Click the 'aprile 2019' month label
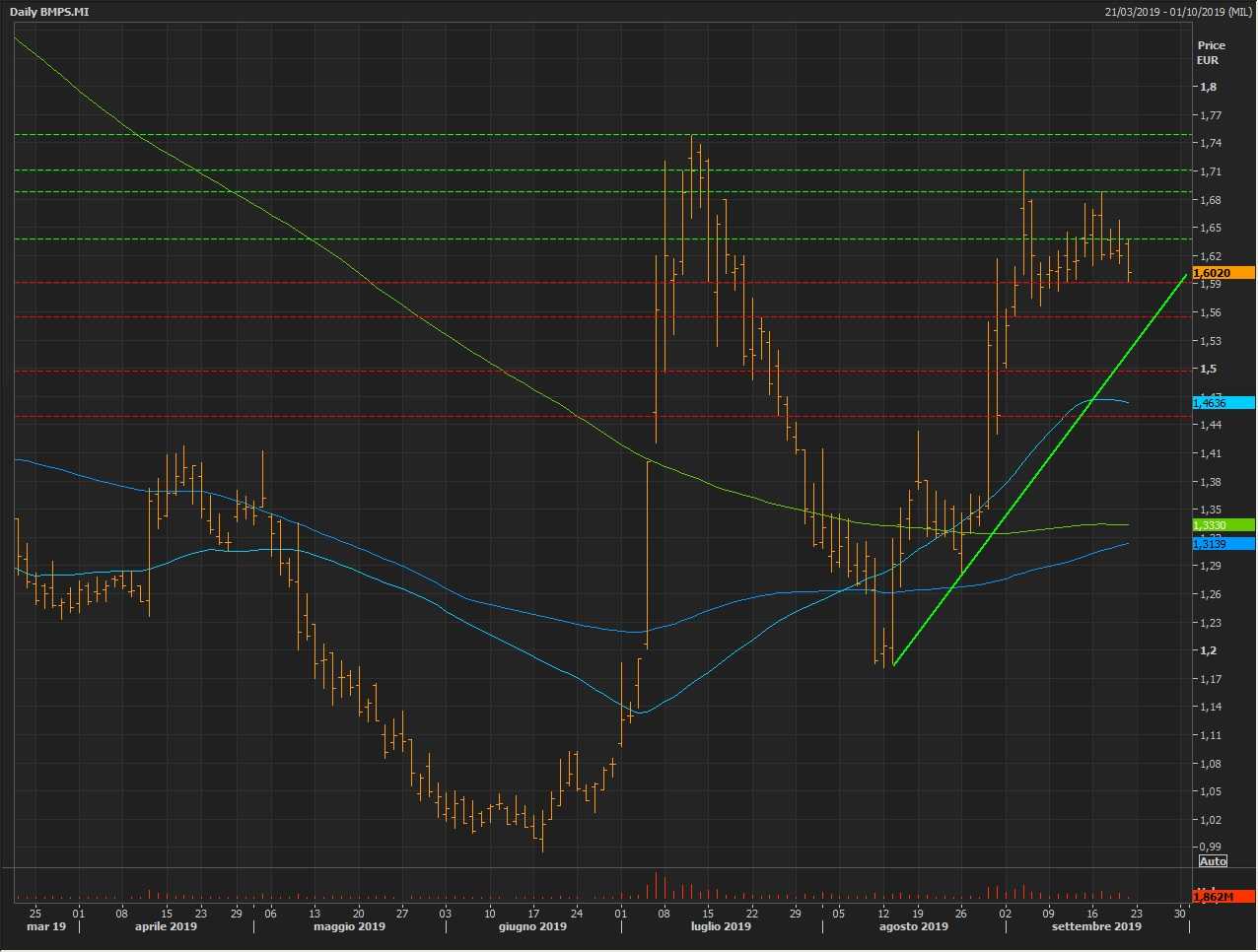Viewport: 1258px width, 952px height. (x=165, y=926)
